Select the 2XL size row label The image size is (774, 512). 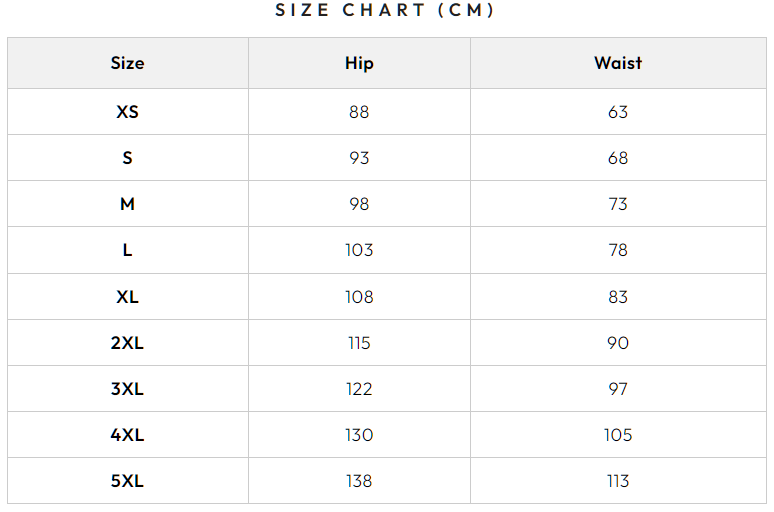tap(127, 343)
